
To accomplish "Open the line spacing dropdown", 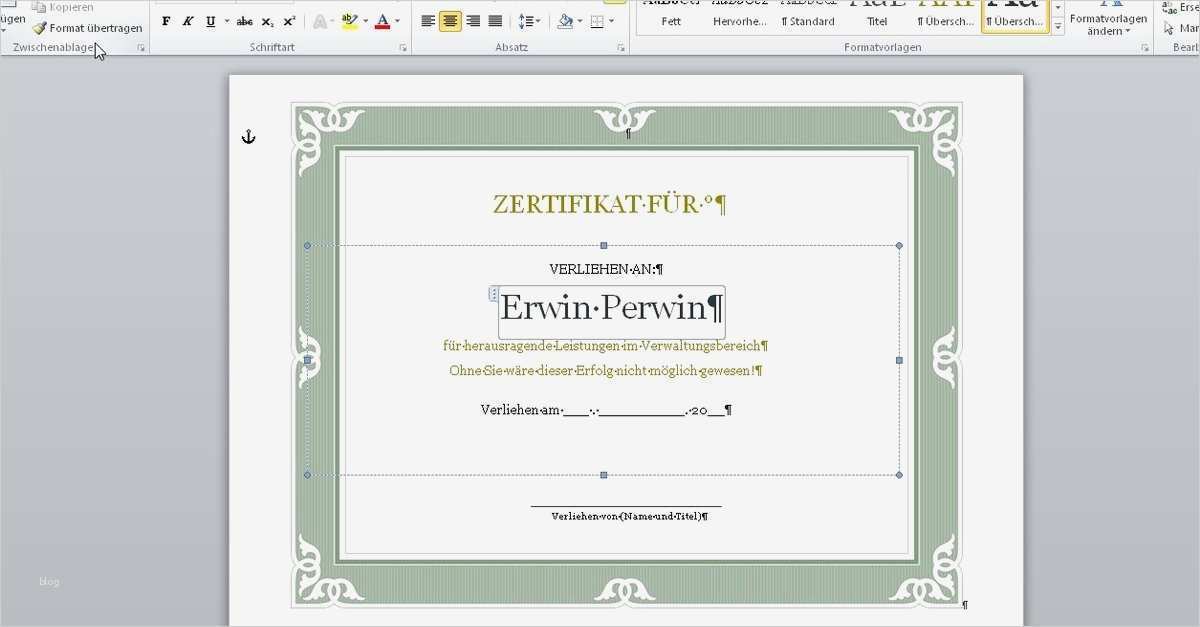I will click(x=538, y=22).
